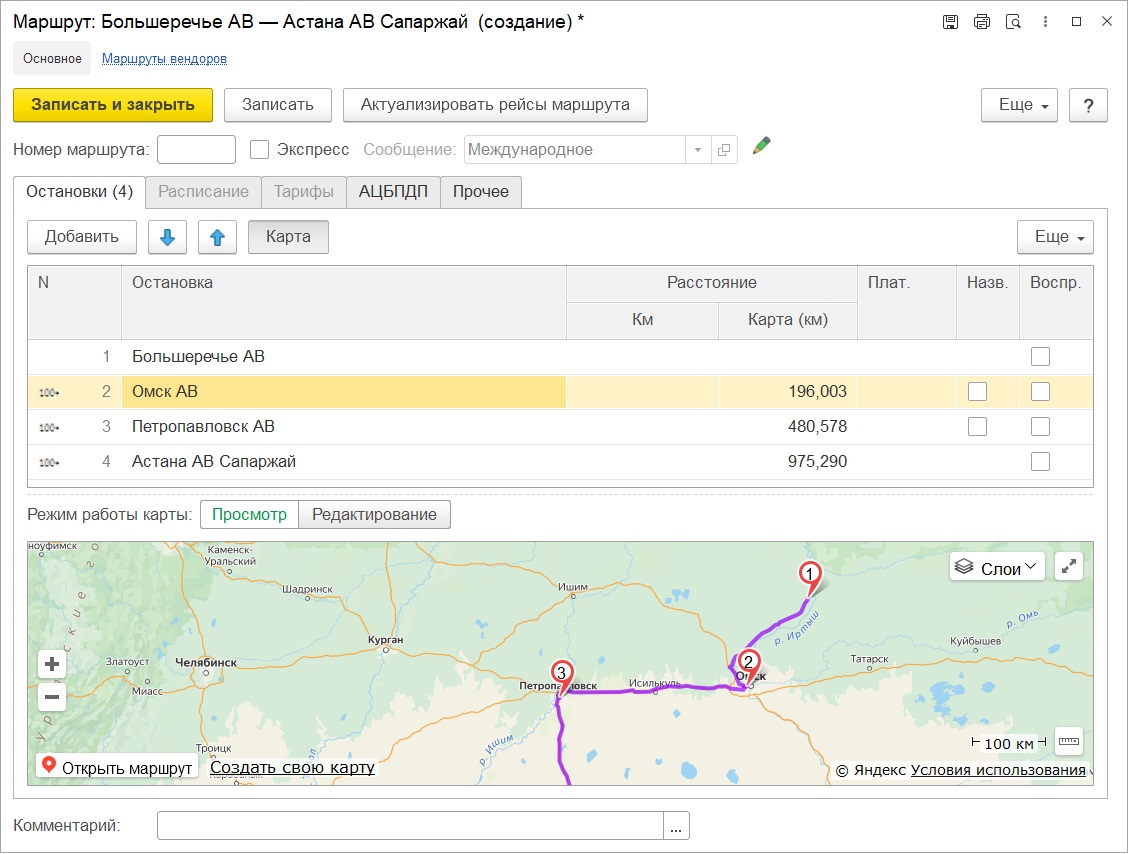Open help with the question mark button

(x=1088, y=105)
